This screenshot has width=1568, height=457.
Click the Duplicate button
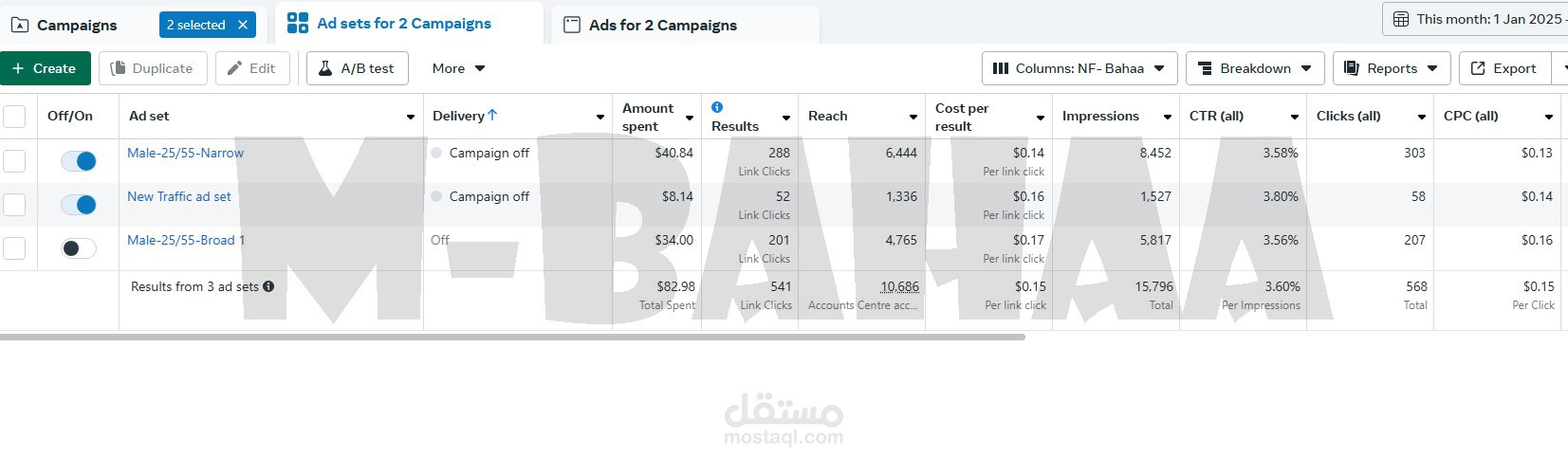[152, 68]
